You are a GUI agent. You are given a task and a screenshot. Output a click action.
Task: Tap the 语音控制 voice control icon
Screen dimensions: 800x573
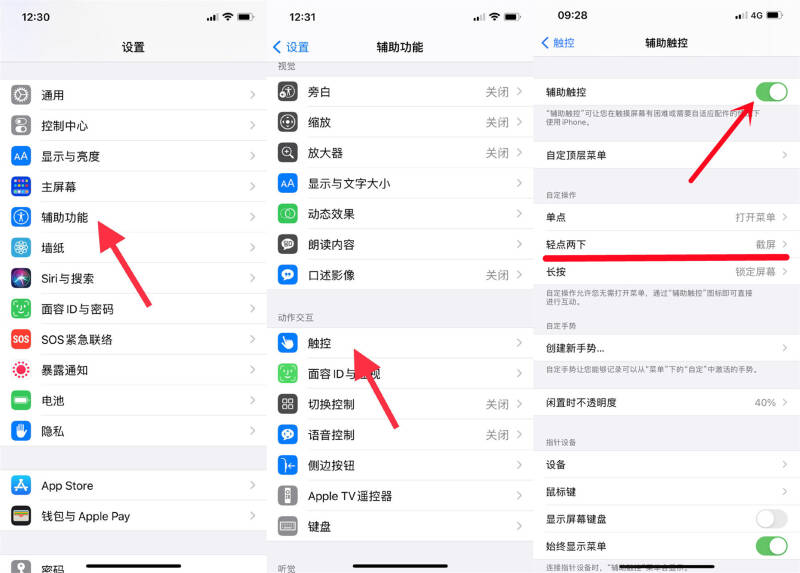[288, 435]
